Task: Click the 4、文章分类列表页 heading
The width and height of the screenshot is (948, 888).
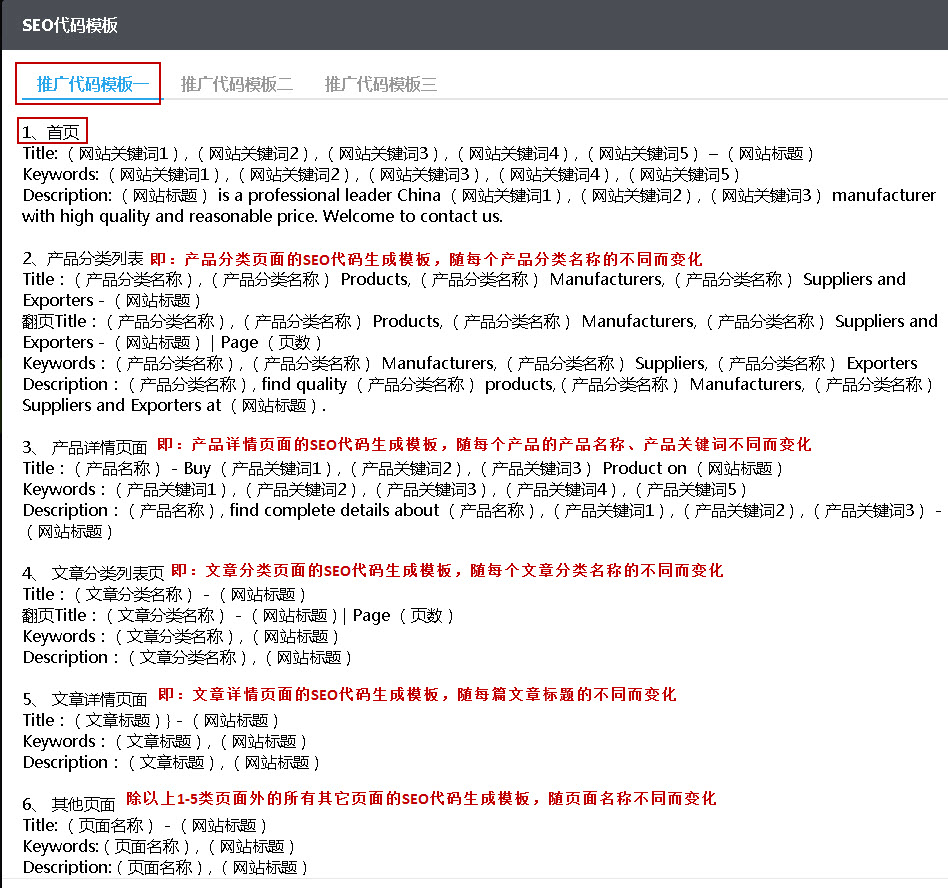Action: (94, 573)
